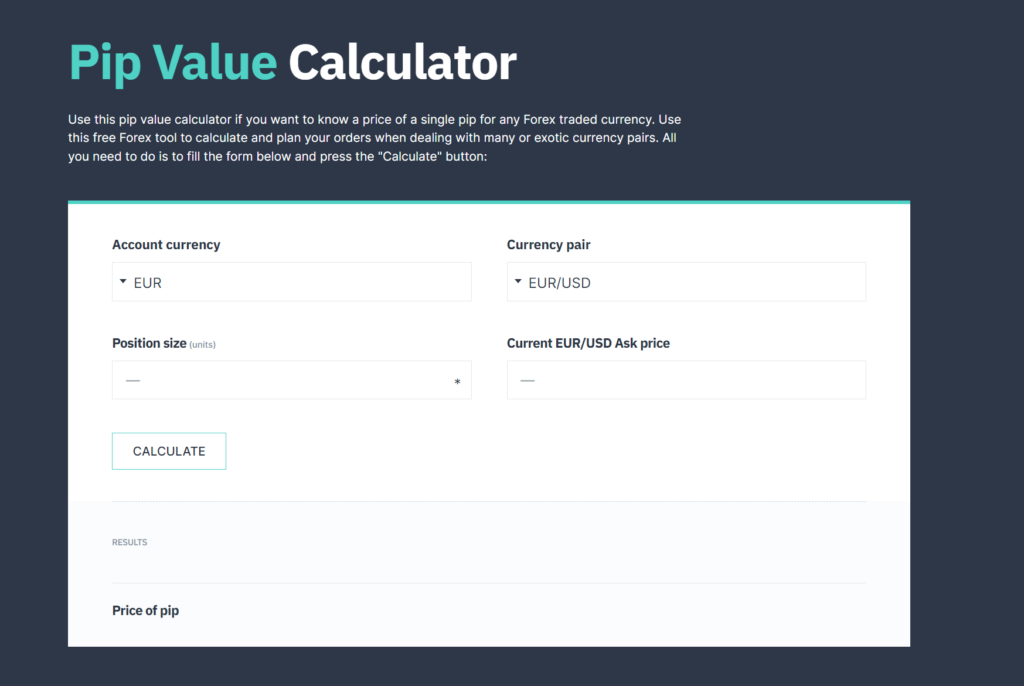The height and width of the screenshot is (686, 1024).
Task: Click the teal "Pip Value" heading words
Action: tap(173, 62)
